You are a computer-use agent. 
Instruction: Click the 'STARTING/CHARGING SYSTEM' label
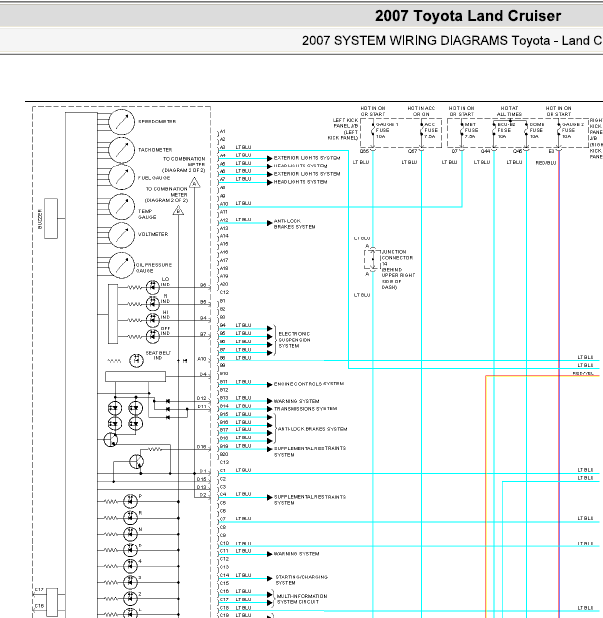(x=302, y=580)
